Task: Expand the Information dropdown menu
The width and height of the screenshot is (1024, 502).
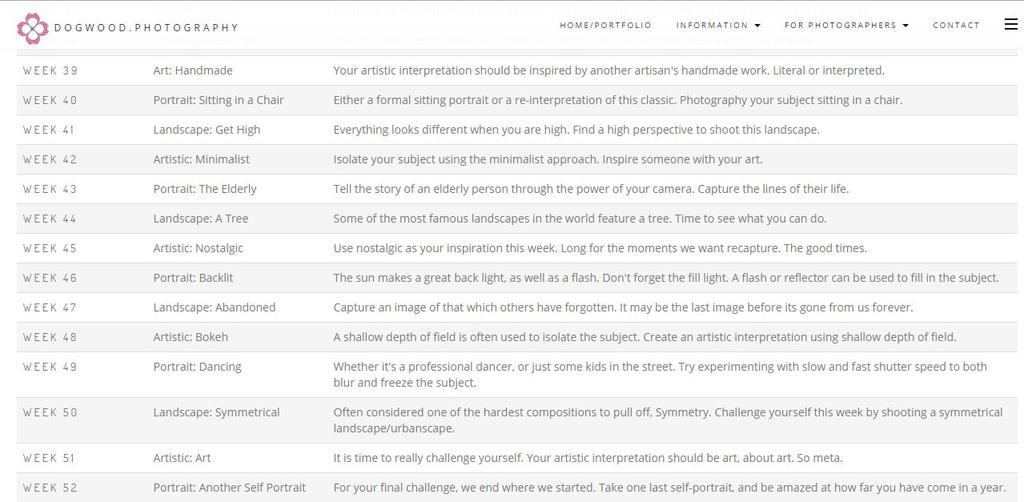Action: point(717,25)
